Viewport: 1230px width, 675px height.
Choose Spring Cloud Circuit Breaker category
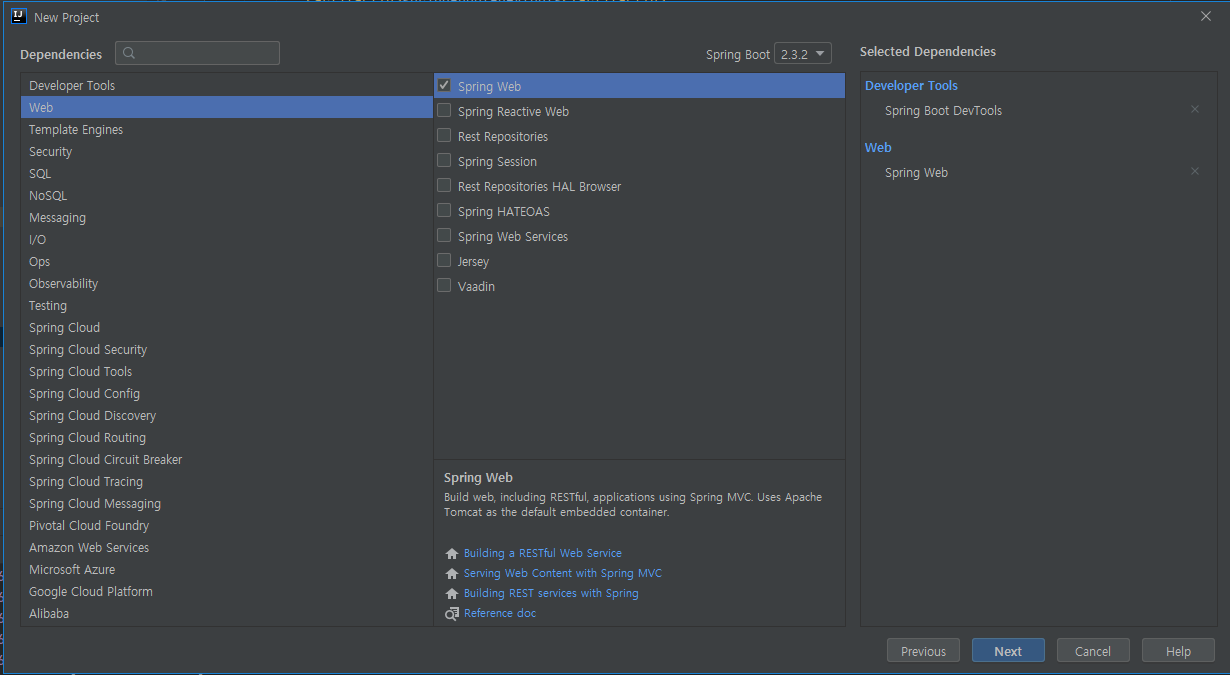(226, 459)
